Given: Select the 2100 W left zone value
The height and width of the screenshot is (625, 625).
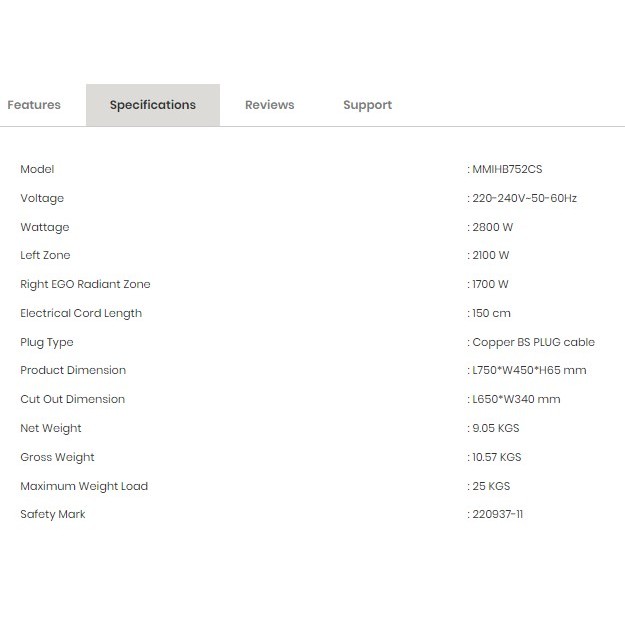Looking at the screenshot, I should click(491, 256).
